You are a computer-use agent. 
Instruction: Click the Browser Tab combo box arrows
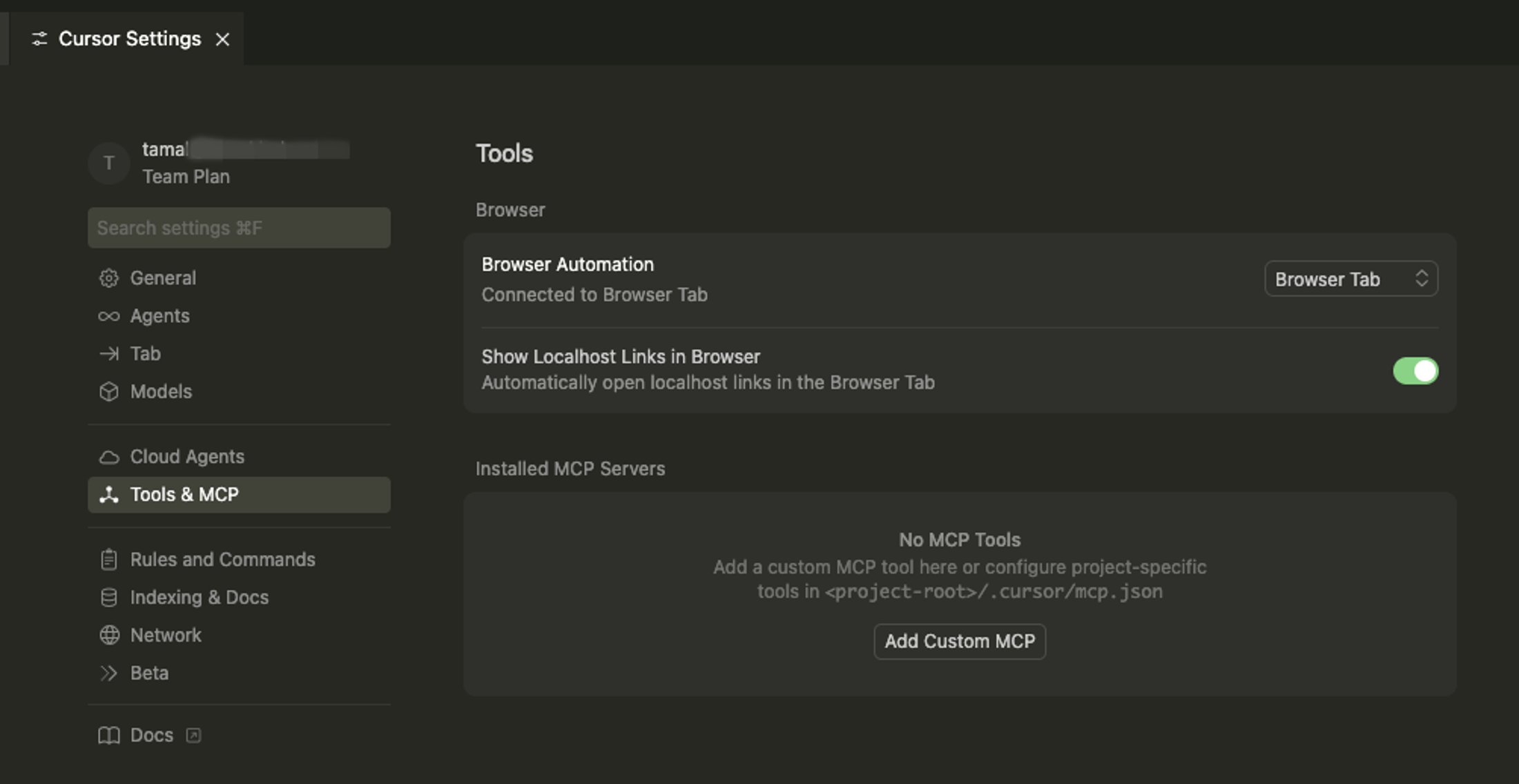pos(1422,278)
